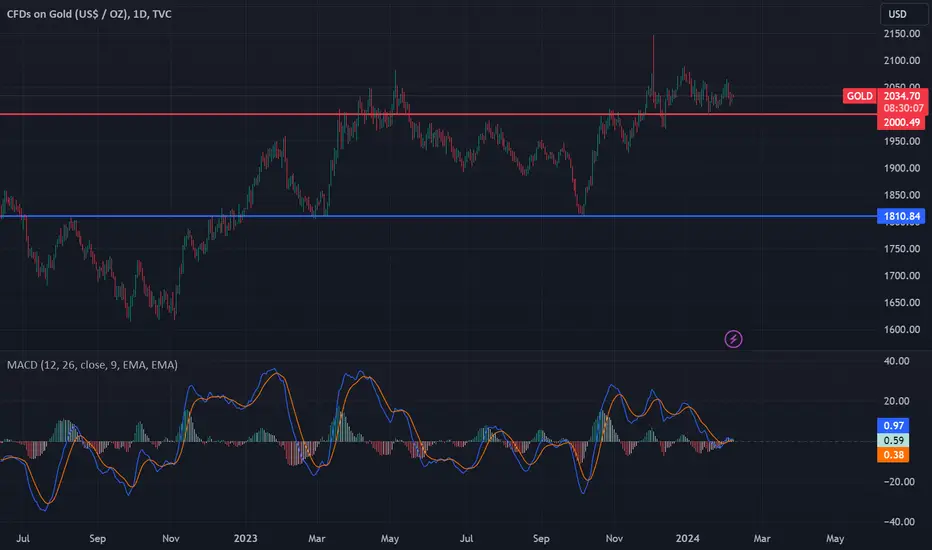The width and height of the screenshot is (932, 550).
Task: Click the histogram value 0.59 label
Action: tap(893, 441)
